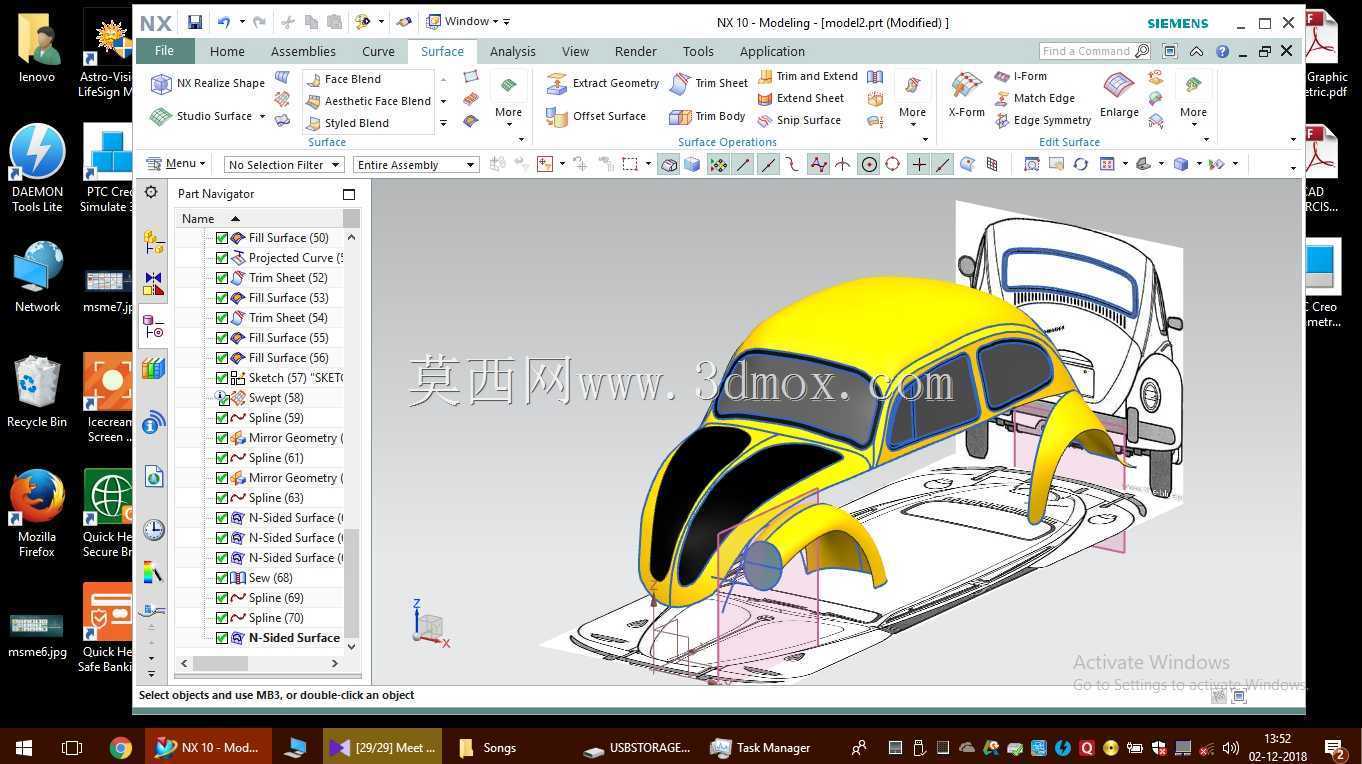Open the File menu
Screen dimensions: 1362x764
click(x=164, y=51)
